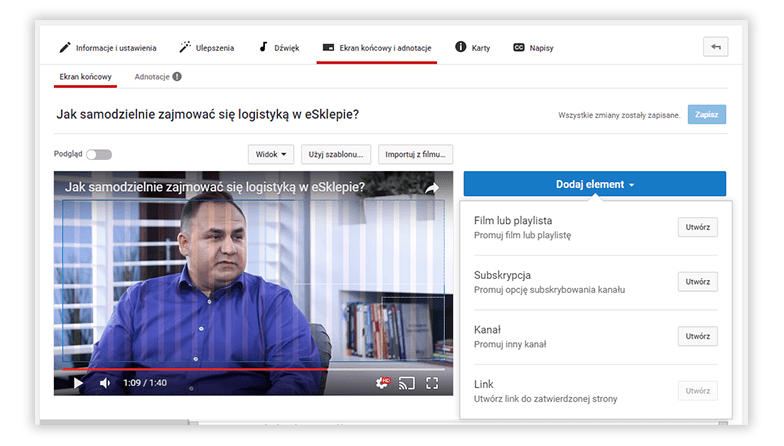Image resolution: width=784 pixels, height=446 pixels.
Task: Click the Film lub playlista option text
Action: [513, 220]
